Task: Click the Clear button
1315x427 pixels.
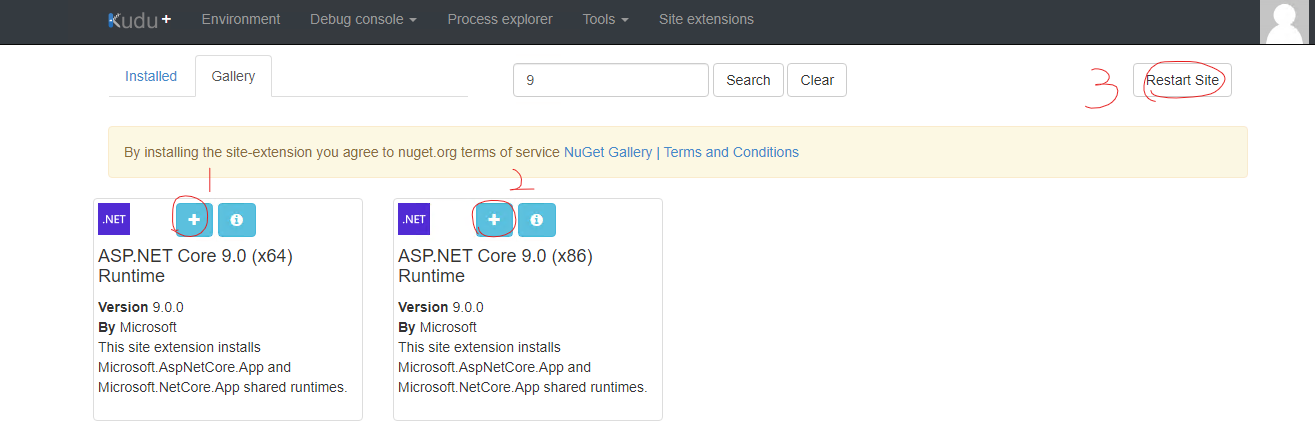Action: [x=817, y=80]
